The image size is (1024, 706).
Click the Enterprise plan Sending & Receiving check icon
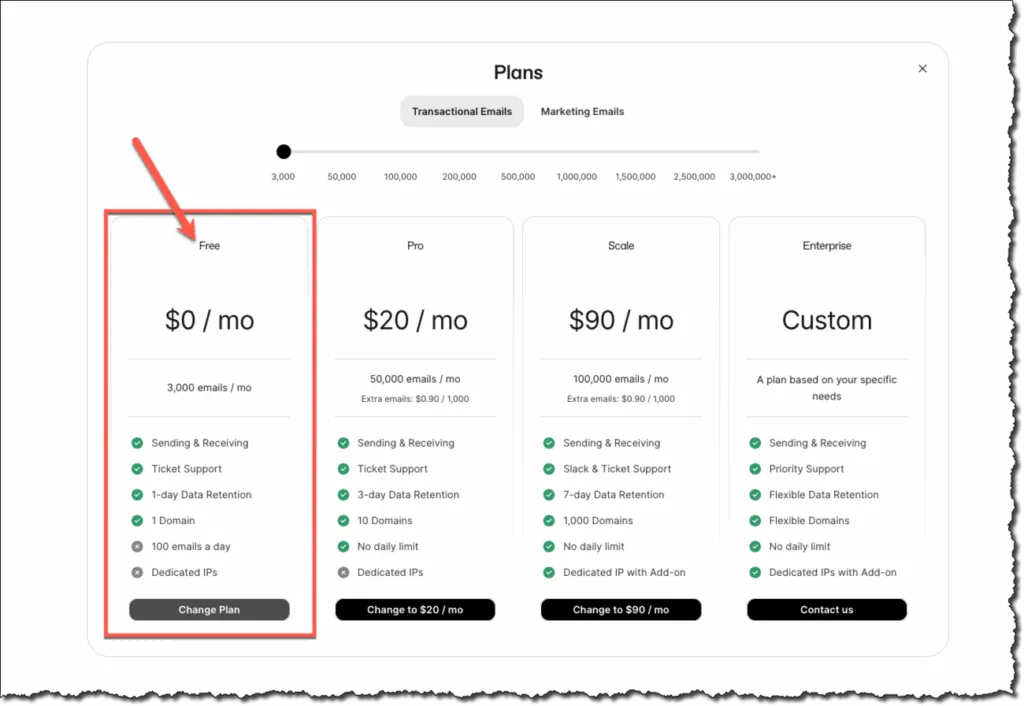[755, 443]
